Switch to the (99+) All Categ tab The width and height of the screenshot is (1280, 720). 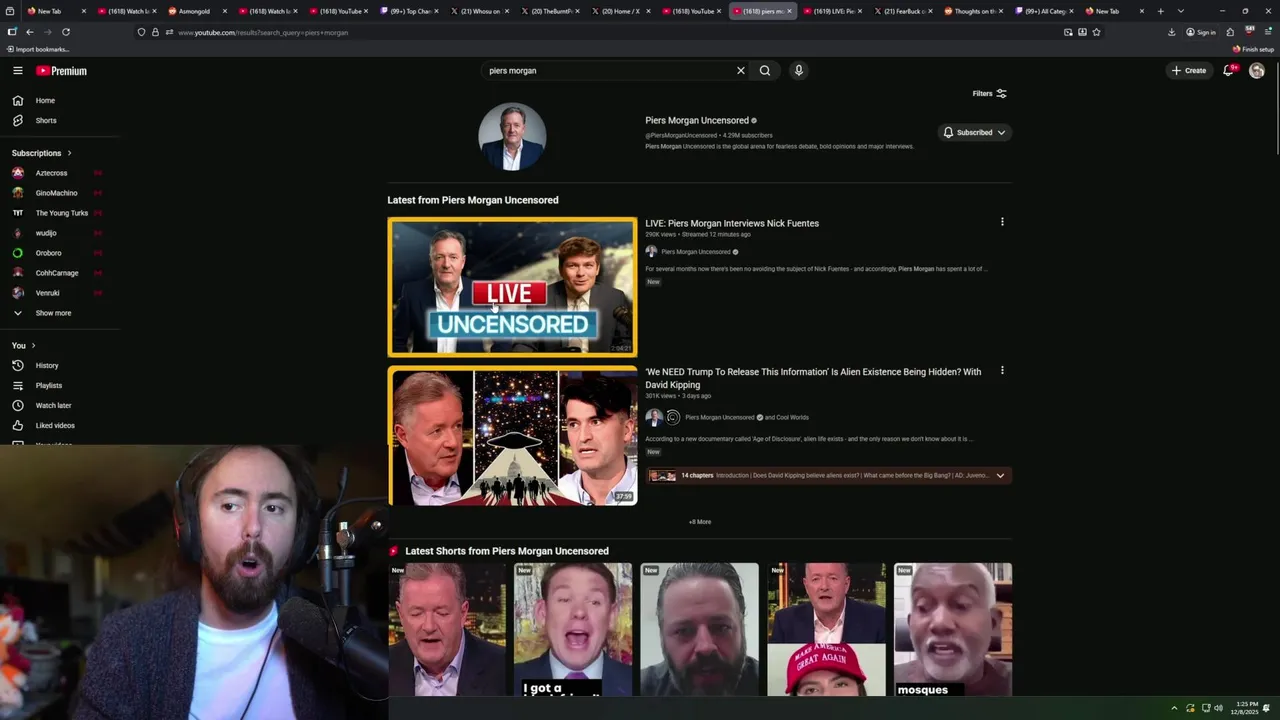(1043, 11)
